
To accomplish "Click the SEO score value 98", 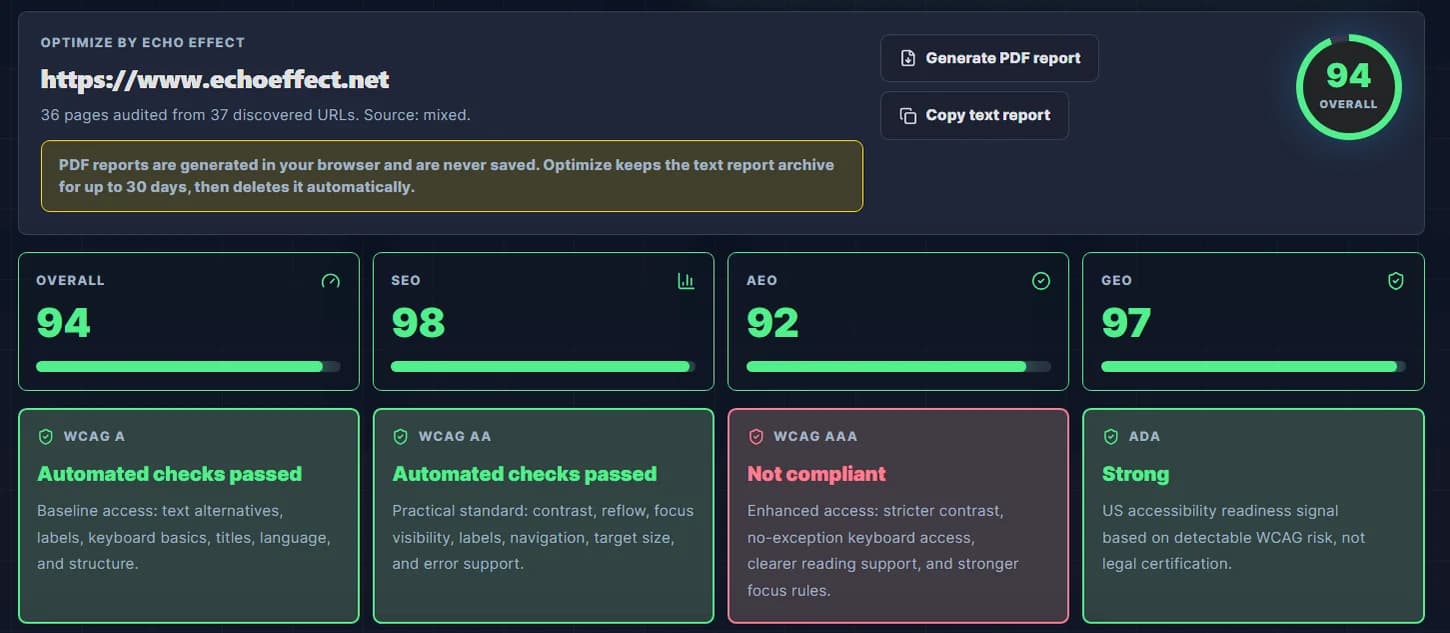I will pyautogui.click(x=418, y=323).
